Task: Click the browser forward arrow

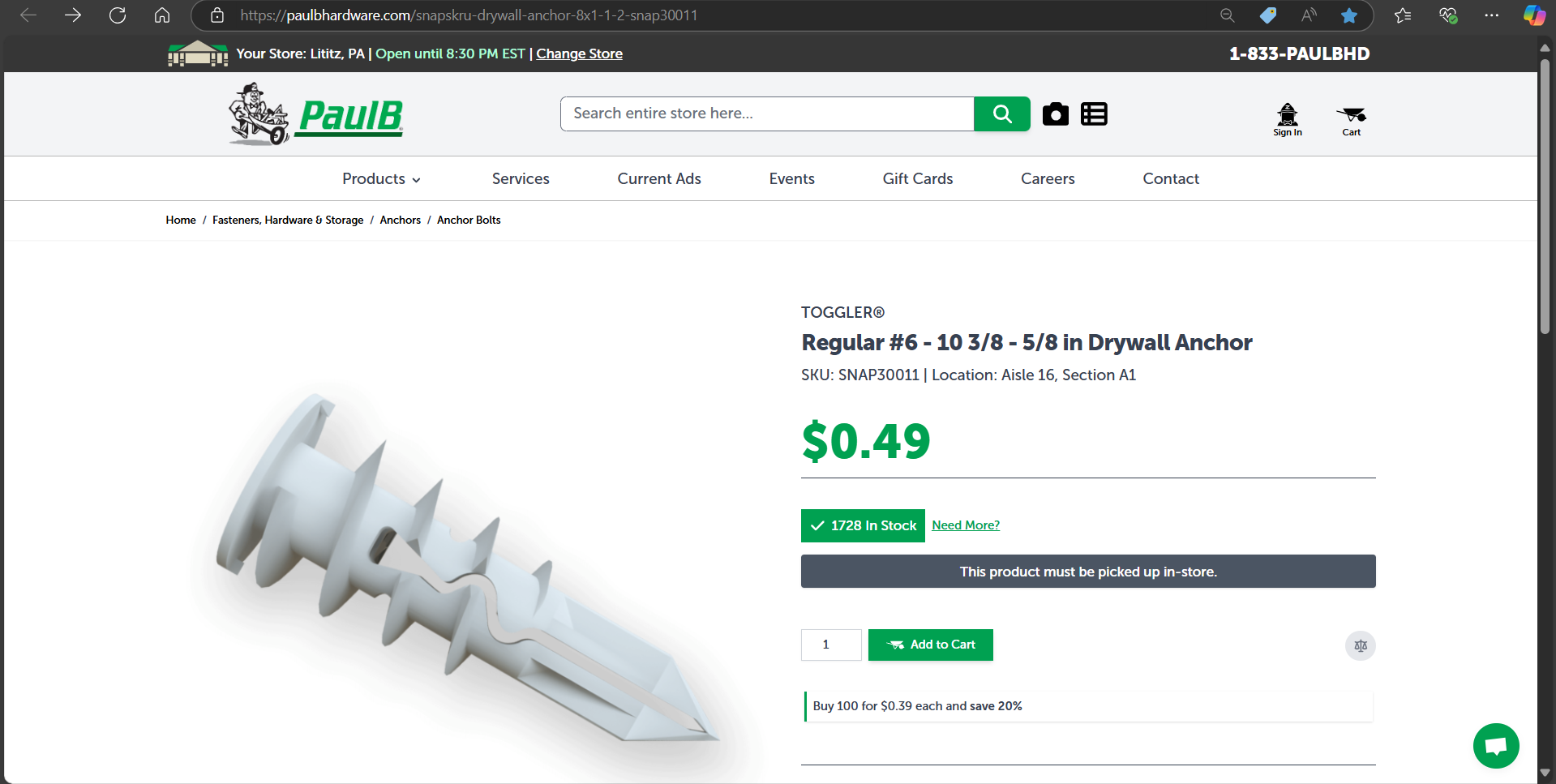Action: (73, 15)
